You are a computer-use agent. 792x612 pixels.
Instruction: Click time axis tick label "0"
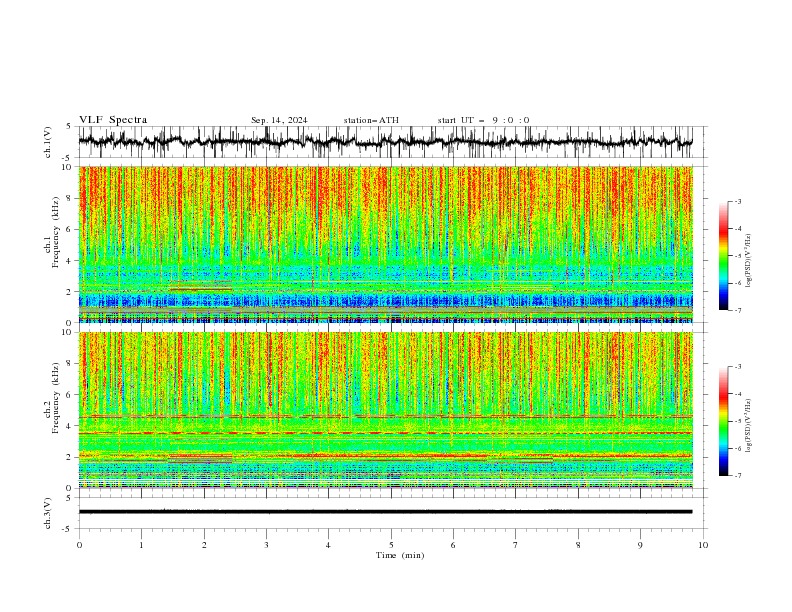coord(79,545)
